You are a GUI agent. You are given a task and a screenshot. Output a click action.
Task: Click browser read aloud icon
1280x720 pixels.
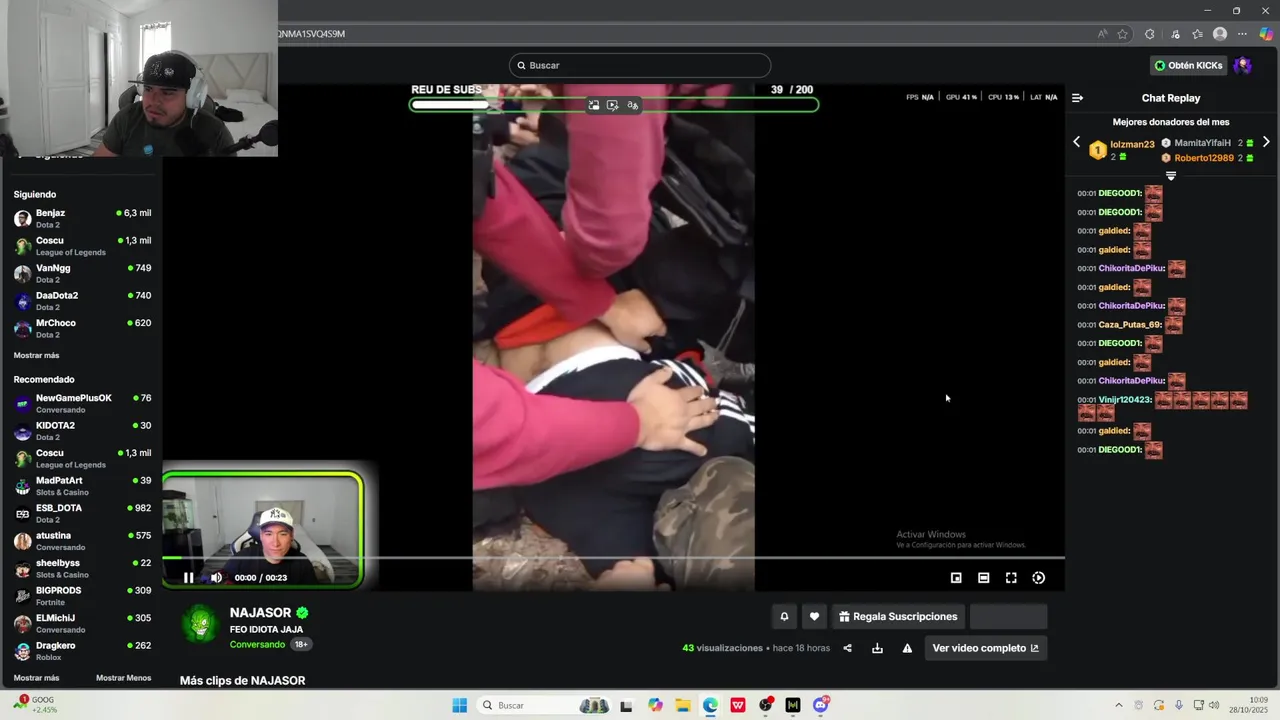click(x=1103, y=34)
